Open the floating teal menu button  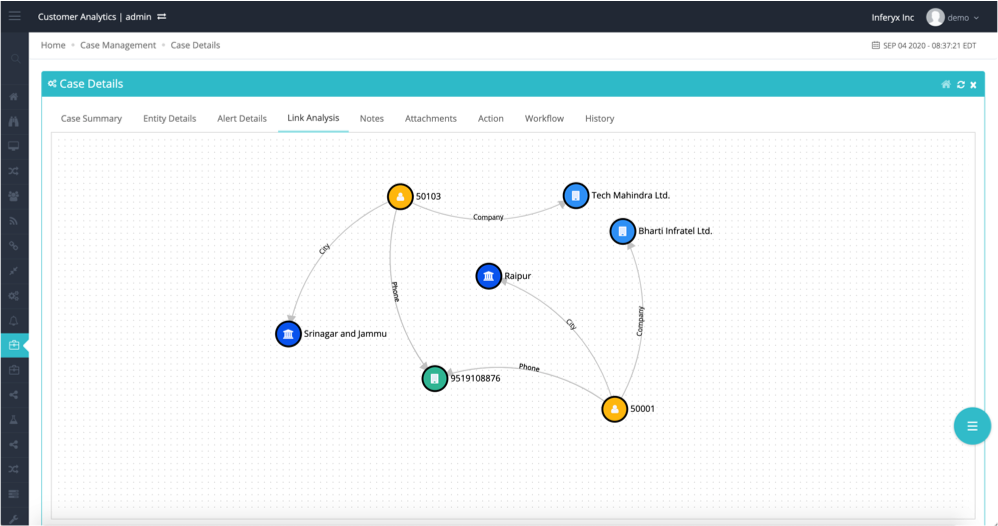(x=972, y=426)
